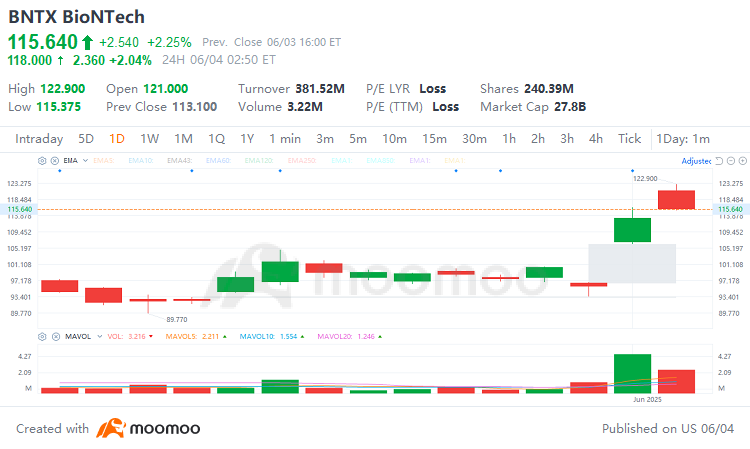Viewport: 750px width, 449px height.
Task: Select the 1W chart tab
Action: [x=149, y=139]
